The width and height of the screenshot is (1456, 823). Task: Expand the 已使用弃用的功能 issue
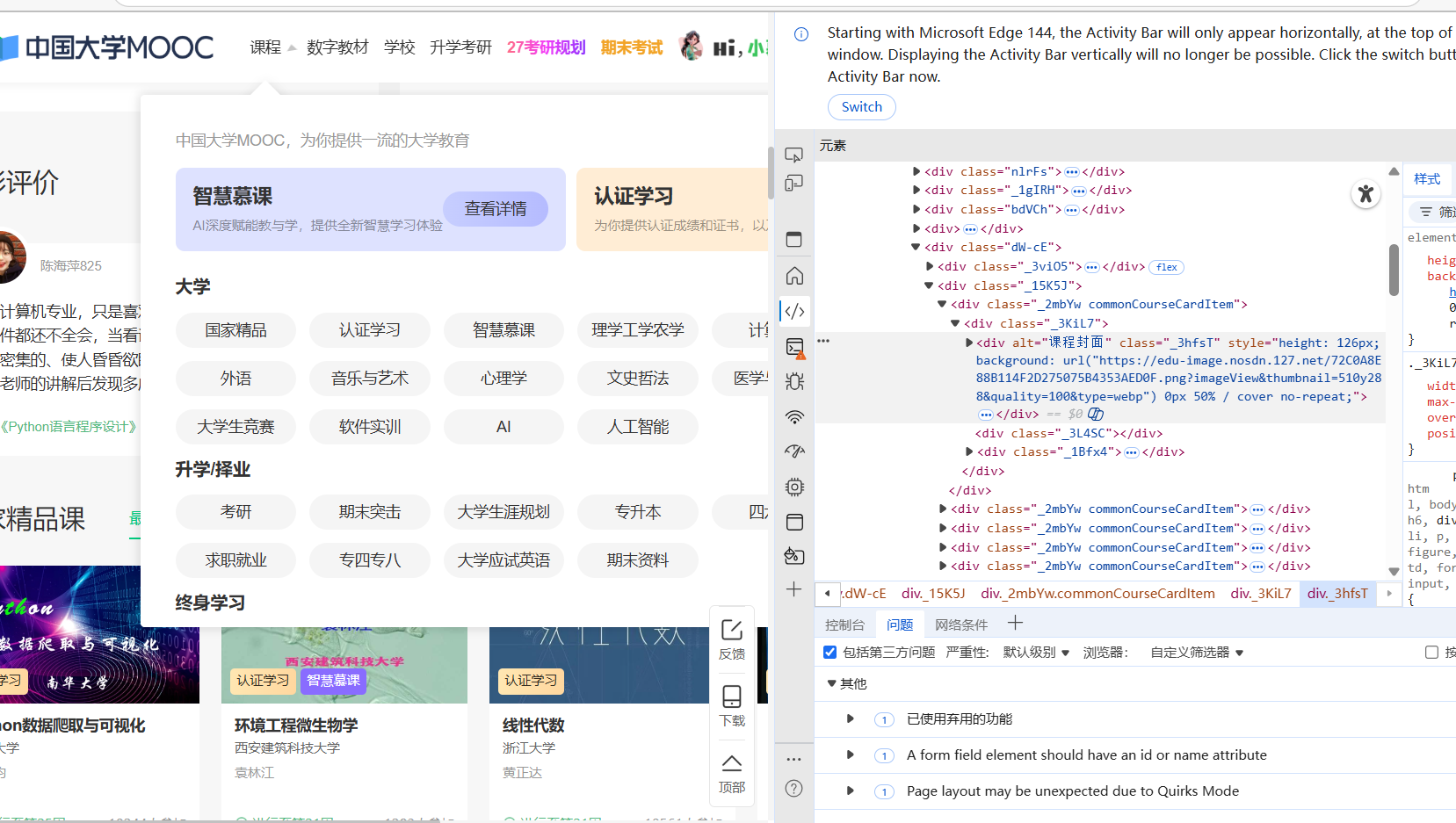tap(850, 718)
